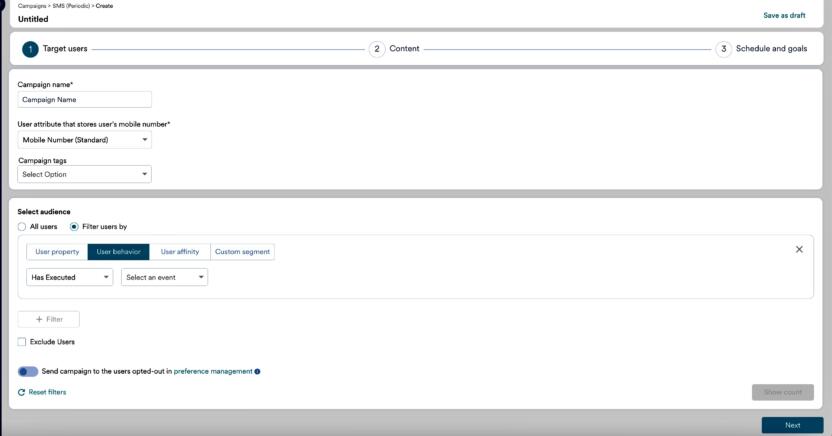Switch to the User affinity tab
The image size is (832, 436).
(180, 251)
